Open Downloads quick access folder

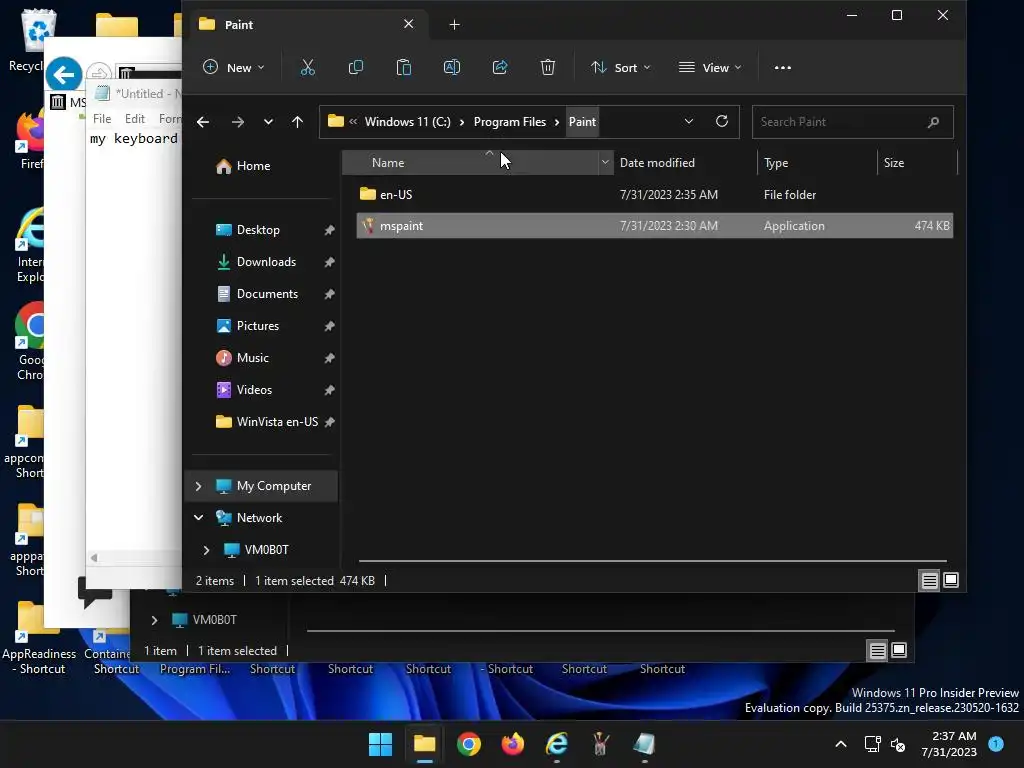266,262
